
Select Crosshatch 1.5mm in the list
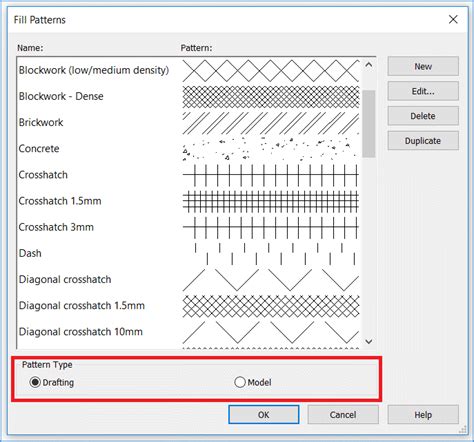[60, 201]
